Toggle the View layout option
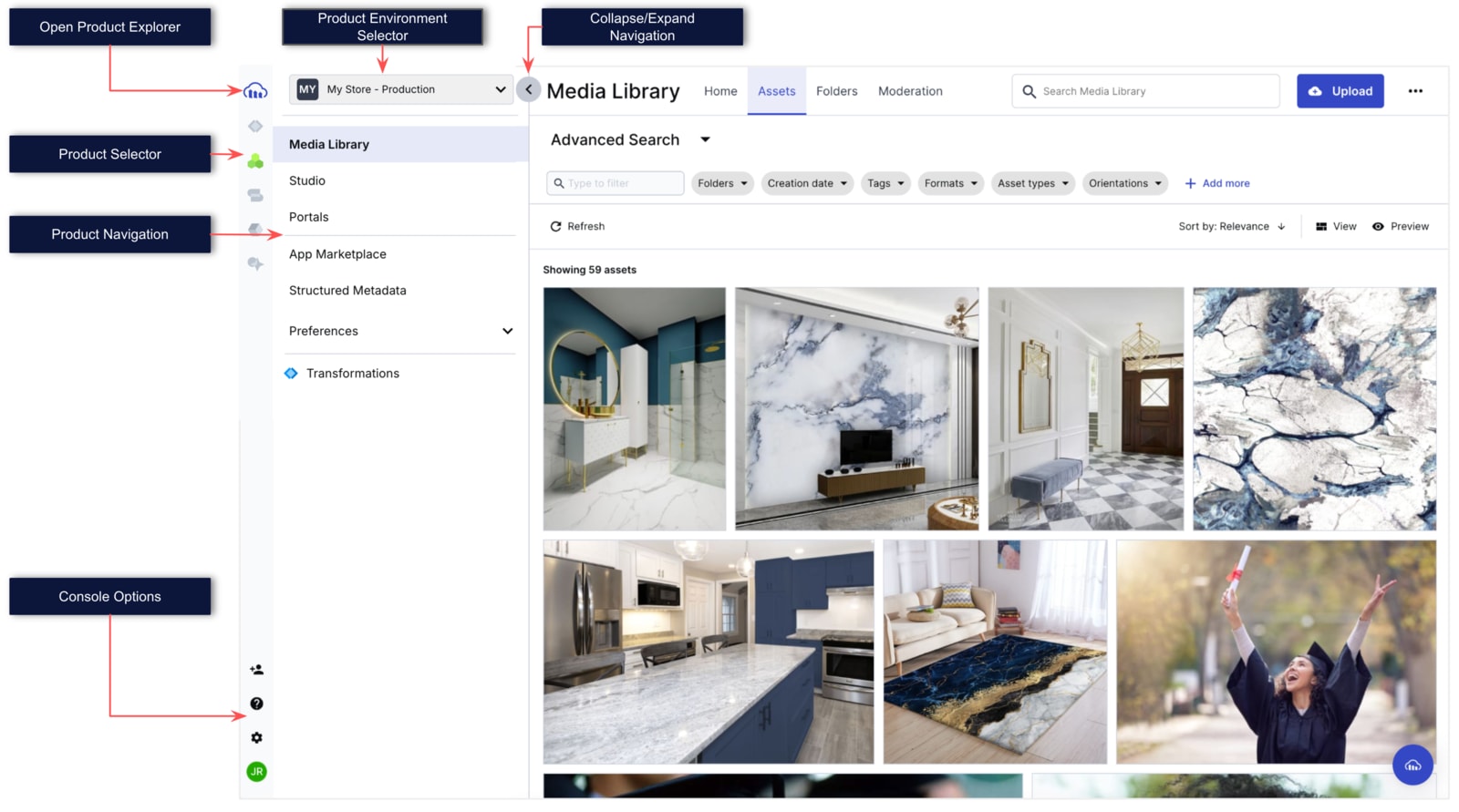Image resolution: width=1459 pixels, height=812 pixels. tap(1336, 227)
